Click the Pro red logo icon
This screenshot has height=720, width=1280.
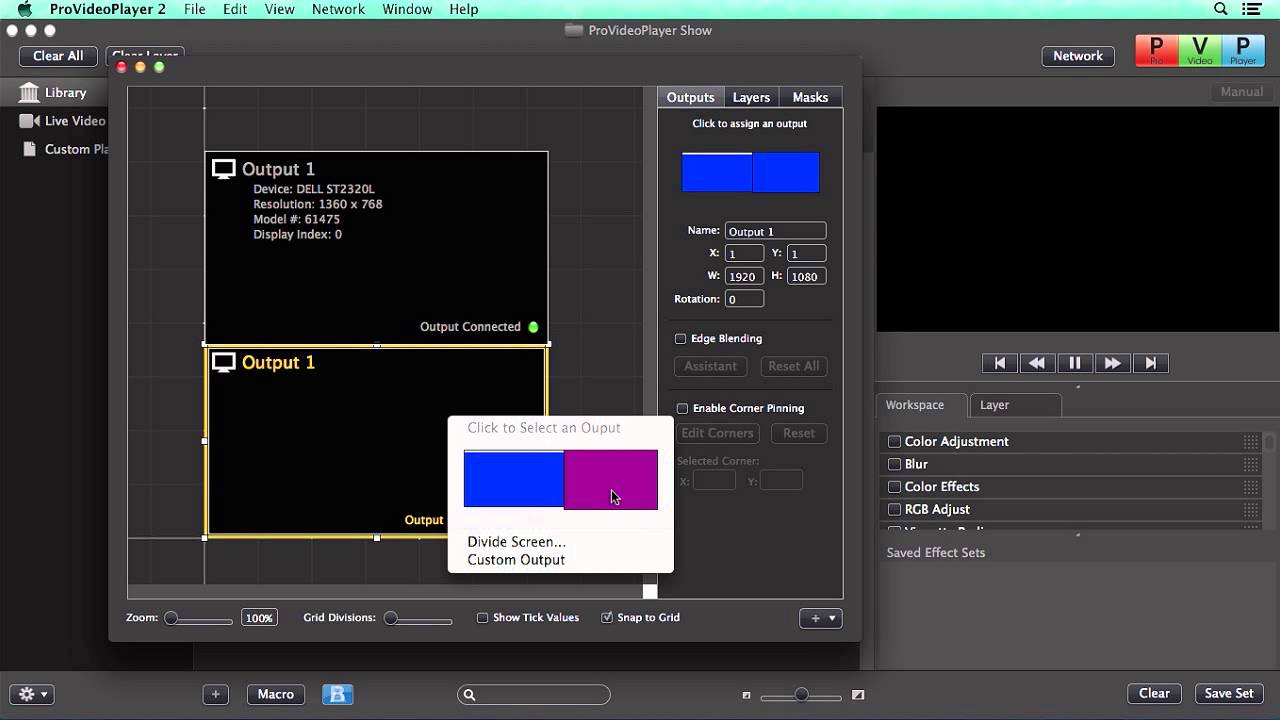[1157, 51]
